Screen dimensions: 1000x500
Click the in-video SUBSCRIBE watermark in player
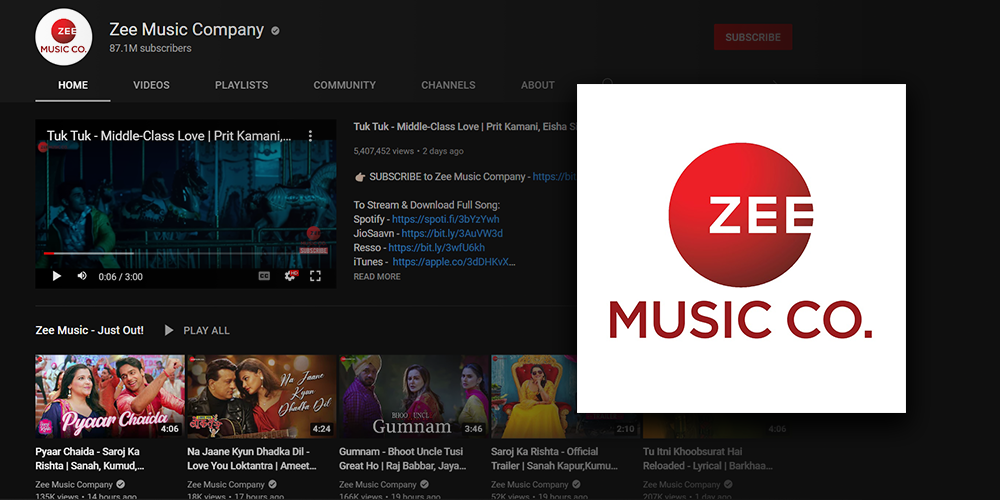point(313,250)
